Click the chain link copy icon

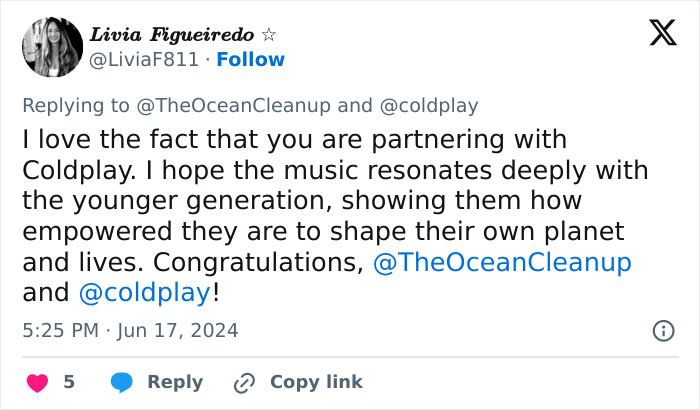pos(245,382)
